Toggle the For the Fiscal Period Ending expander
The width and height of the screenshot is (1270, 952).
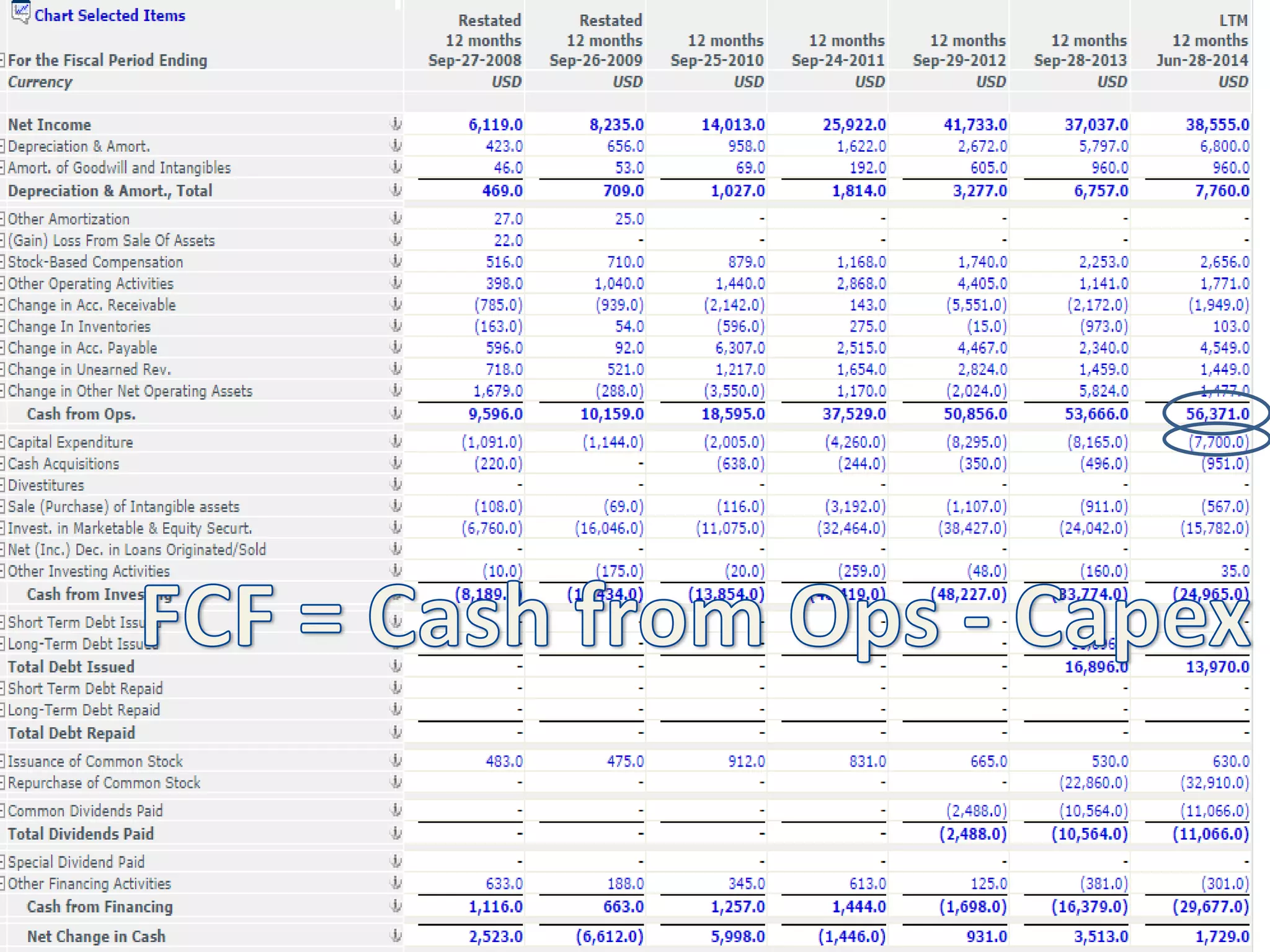[x=2, y=60]
